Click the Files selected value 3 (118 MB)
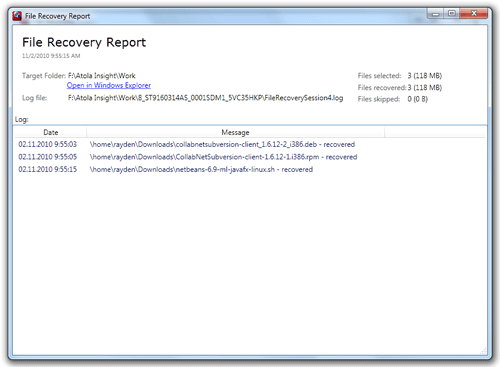This screenshot has width=500, height=367. (x=425, y=76)
